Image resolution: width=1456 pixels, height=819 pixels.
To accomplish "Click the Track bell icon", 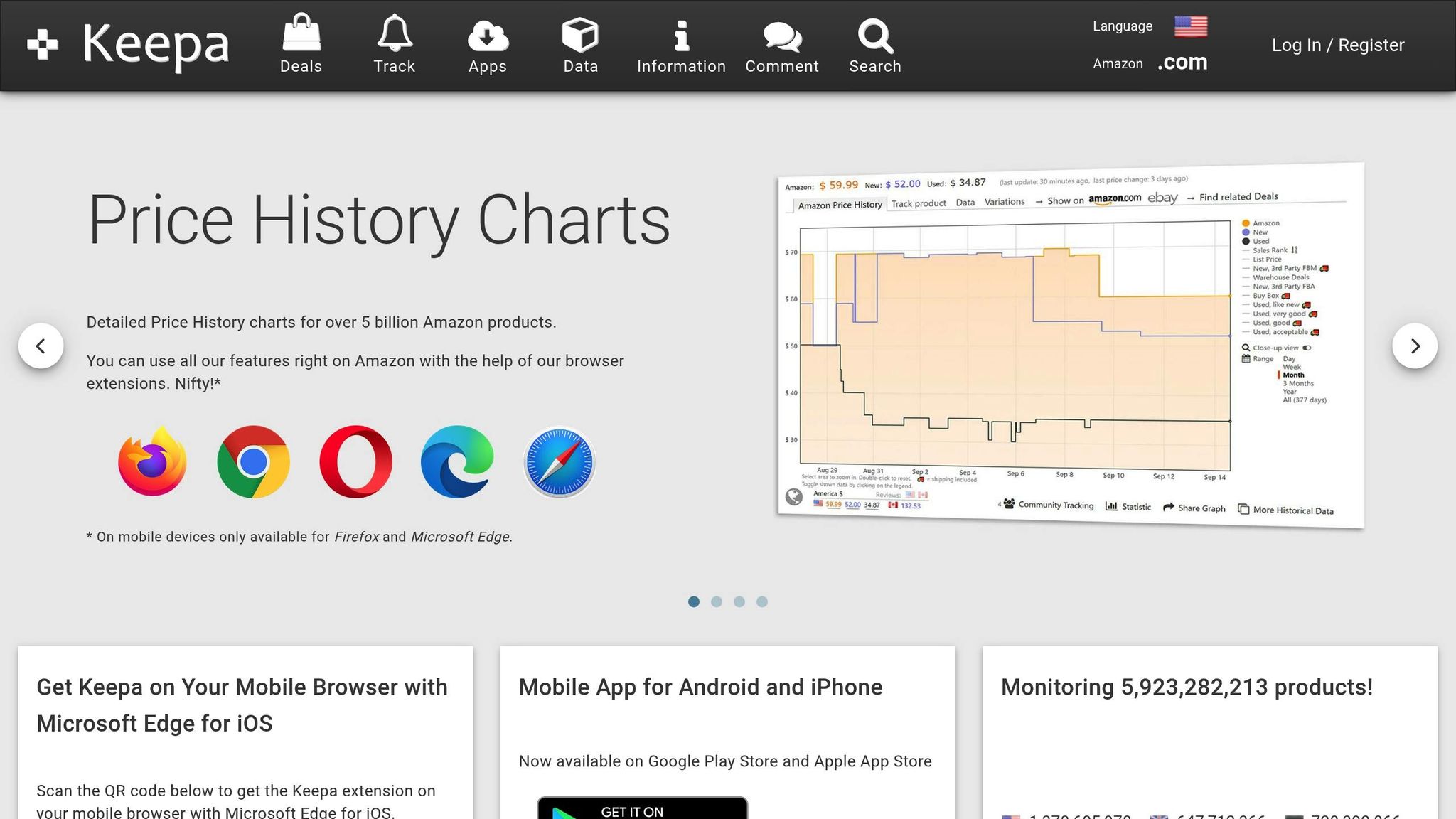I will pos(394,34).
